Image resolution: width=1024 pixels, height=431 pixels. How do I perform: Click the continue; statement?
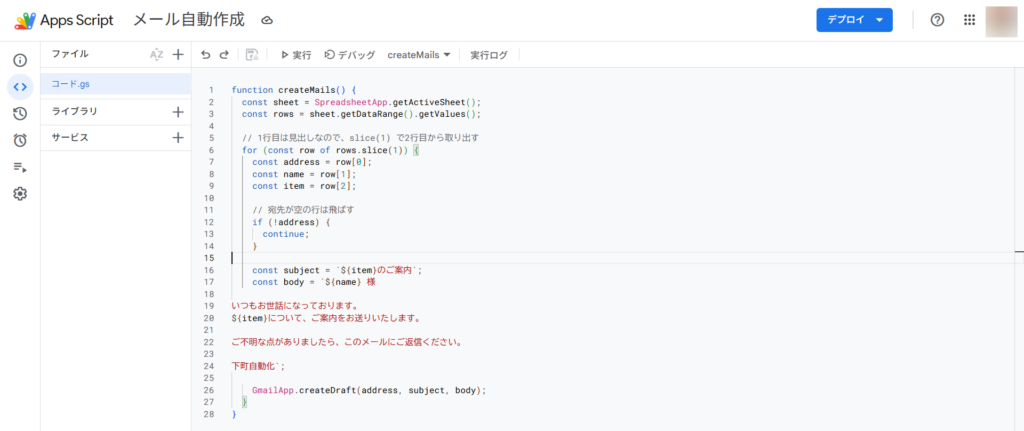coord(286,234)
